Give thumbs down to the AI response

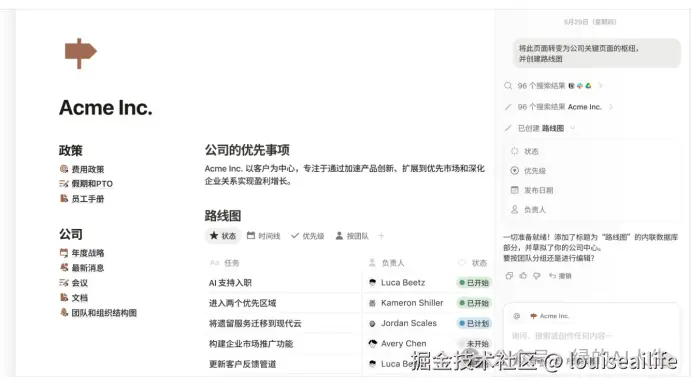click(537, 276)
